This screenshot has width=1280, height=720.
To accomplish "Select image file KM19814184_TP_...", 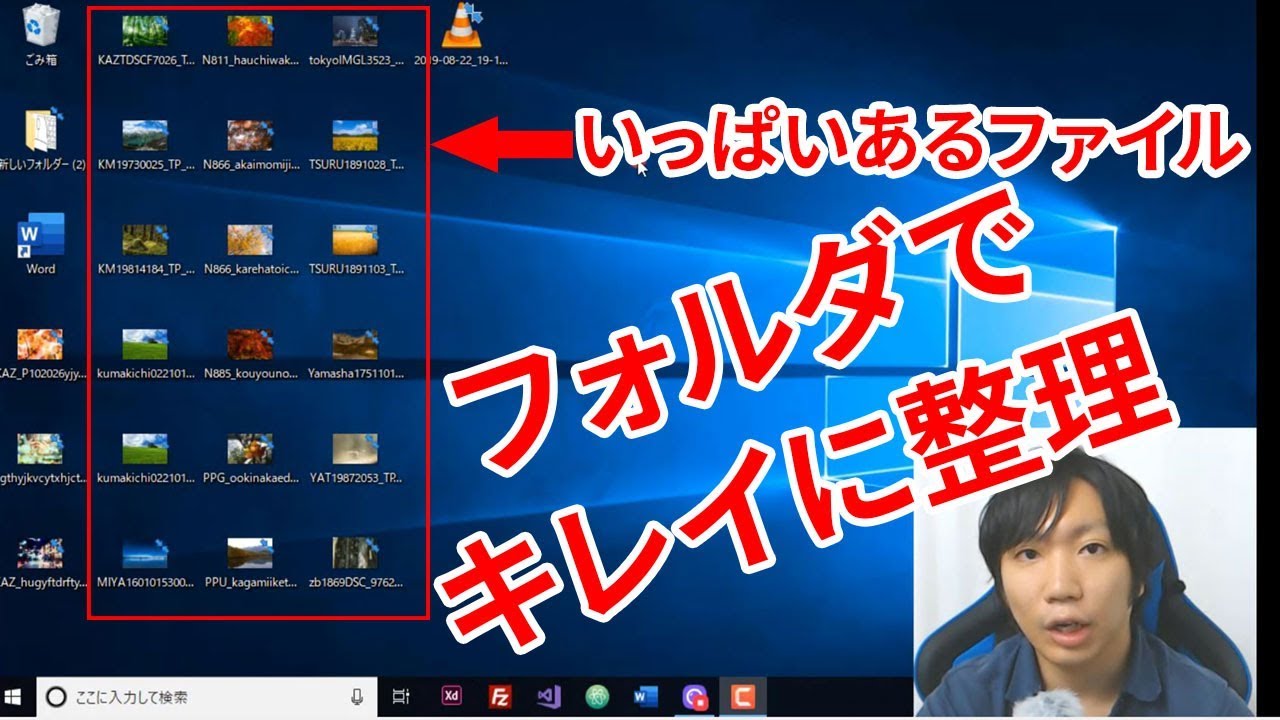I will click(145, 249).
